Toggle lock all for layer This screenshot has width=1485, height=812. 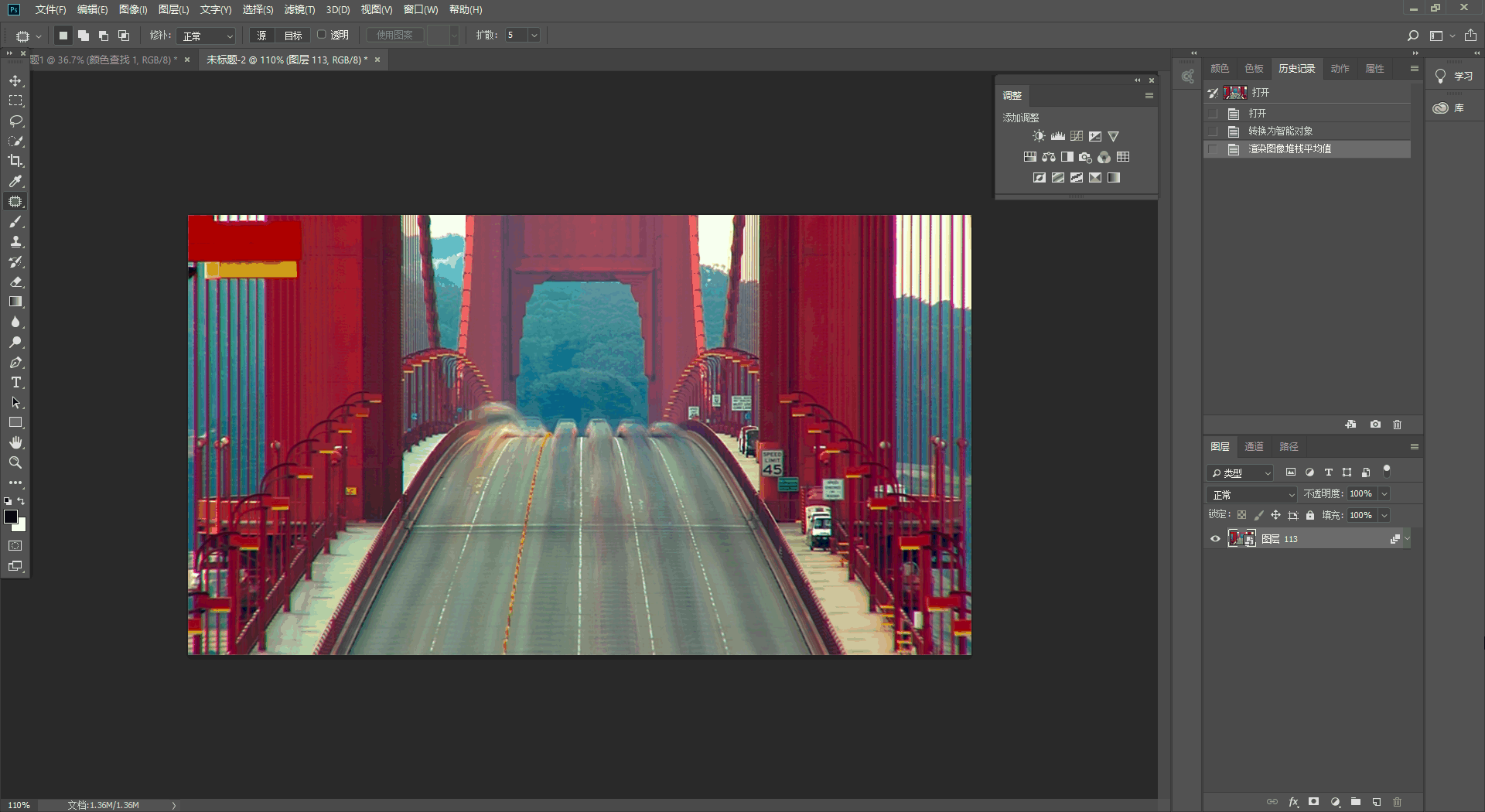click(x=1310, y=515)
